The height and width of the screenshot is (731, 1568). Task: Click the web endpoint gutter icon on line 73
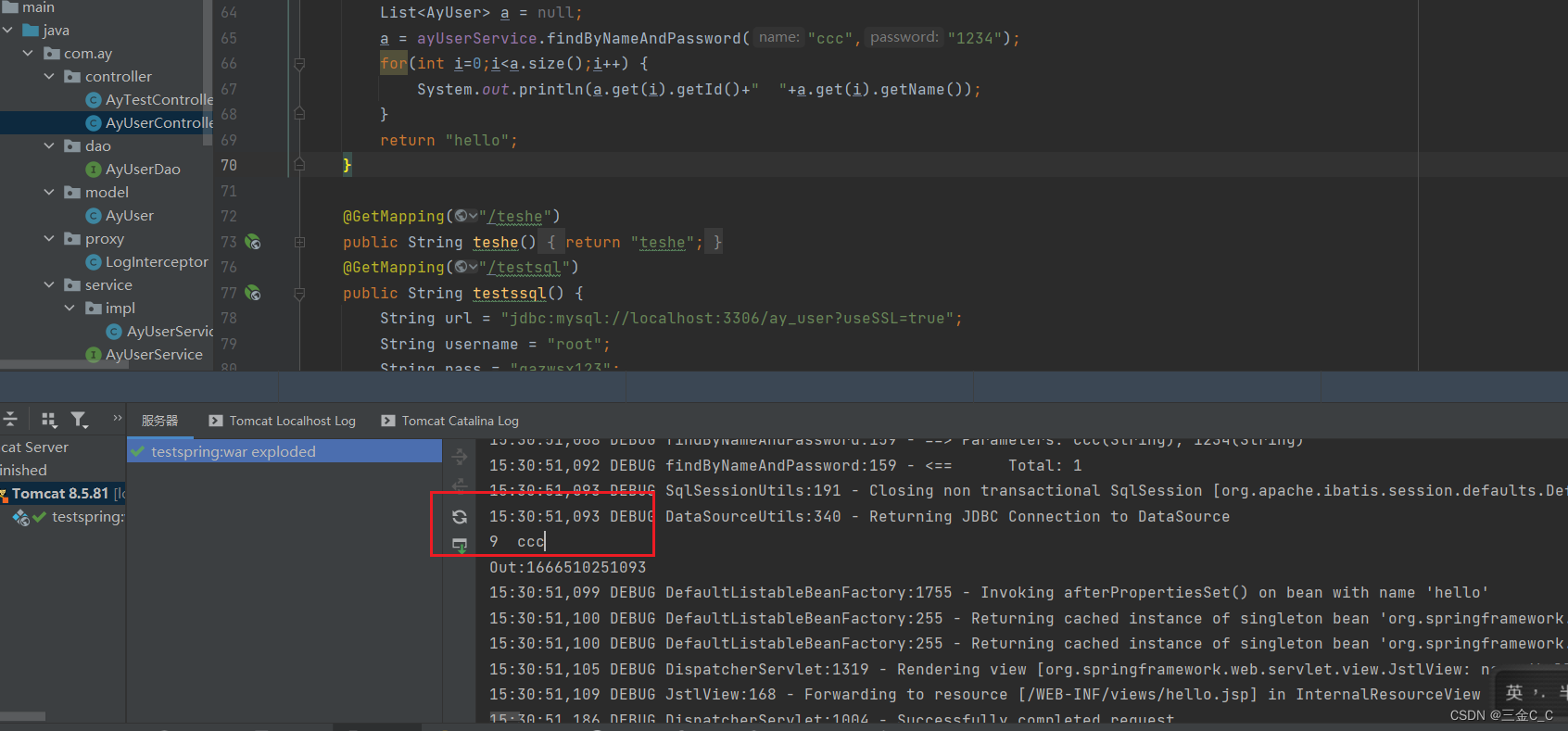click(253, 242)
